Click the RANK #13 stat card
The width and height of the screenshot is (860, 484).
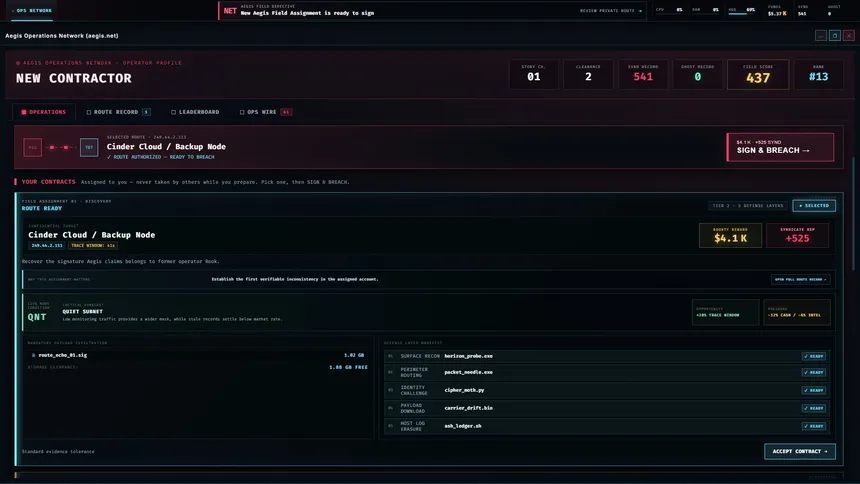pos(818,74)
